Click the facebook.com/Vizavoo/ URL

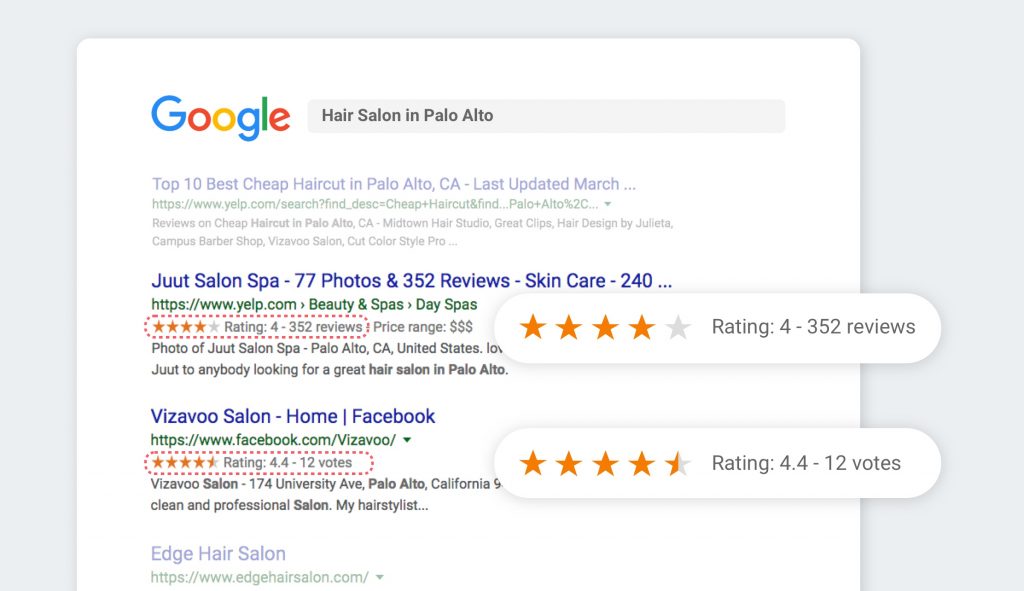[273, 440]
